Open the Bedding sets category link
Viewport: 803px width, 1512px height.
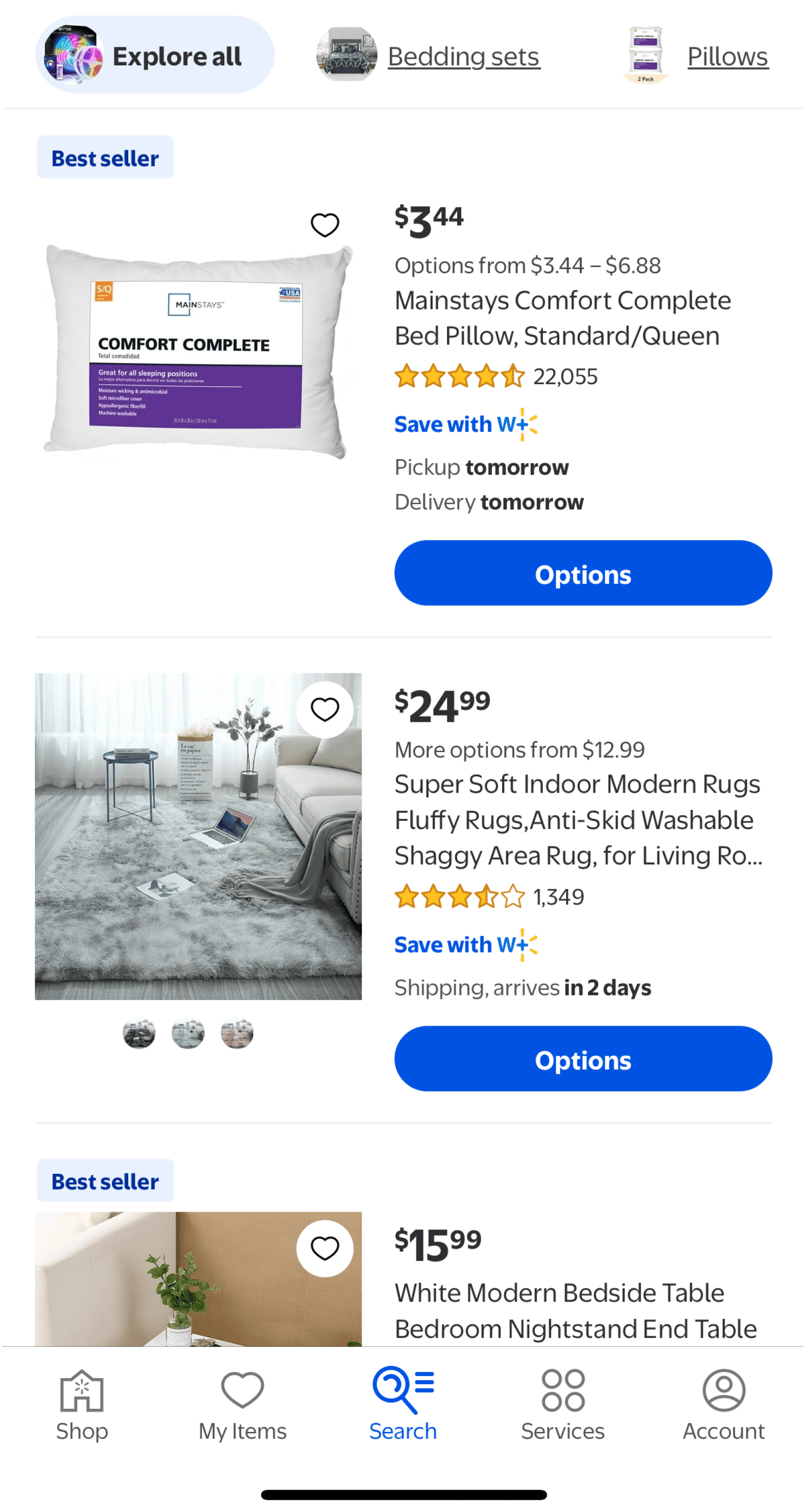point(464,56)
